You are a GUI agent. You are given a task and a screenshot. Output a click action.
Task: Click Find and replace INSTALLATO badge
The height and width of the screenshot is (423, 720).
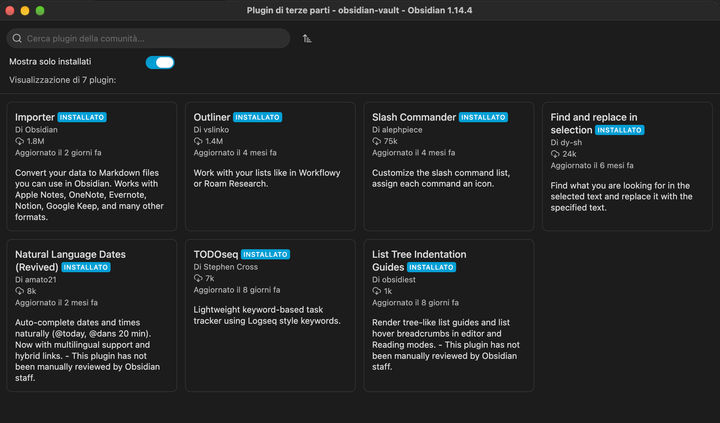click(x=619, y=130)
